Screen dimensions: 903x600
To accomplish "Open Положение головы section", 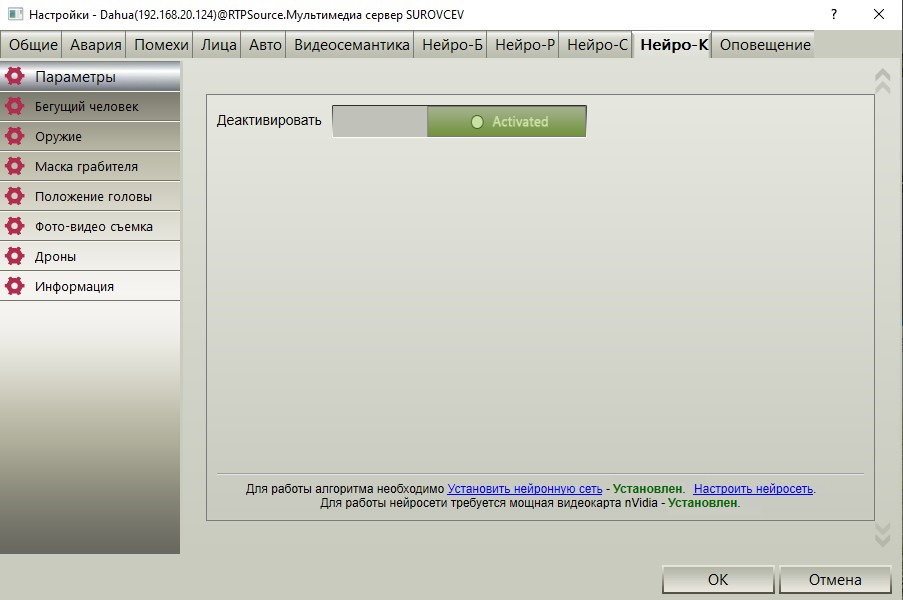I will (x=90, y=196).
